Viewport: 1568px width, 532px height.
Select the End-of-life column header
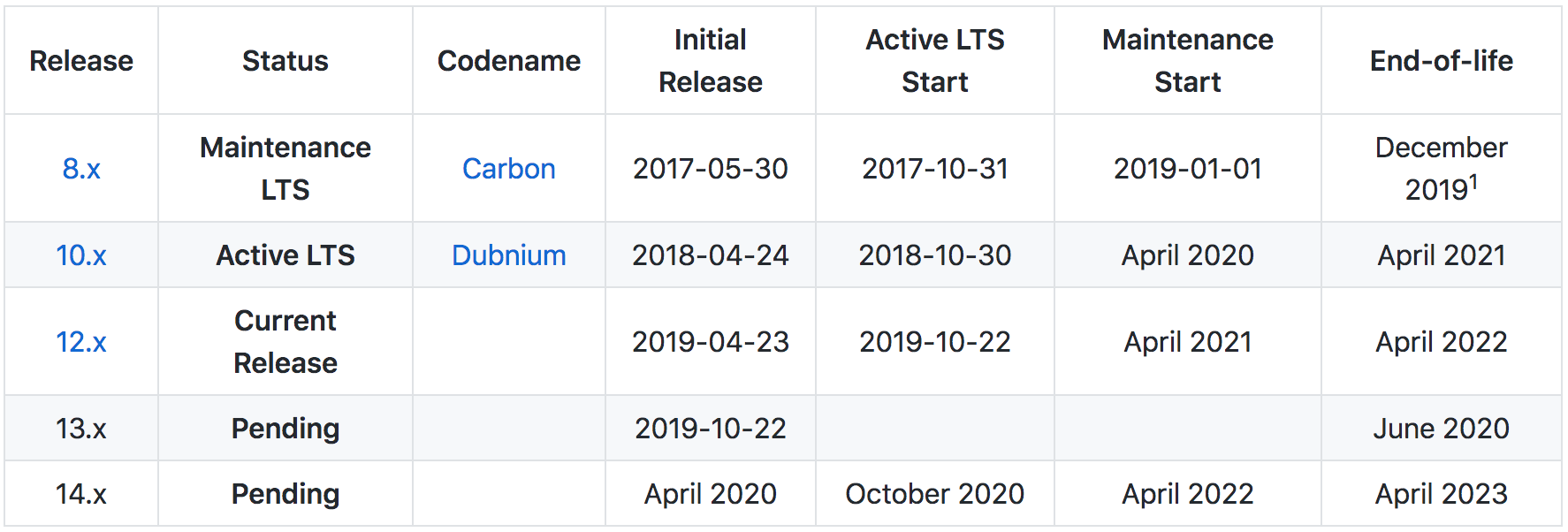point(1442,61)
